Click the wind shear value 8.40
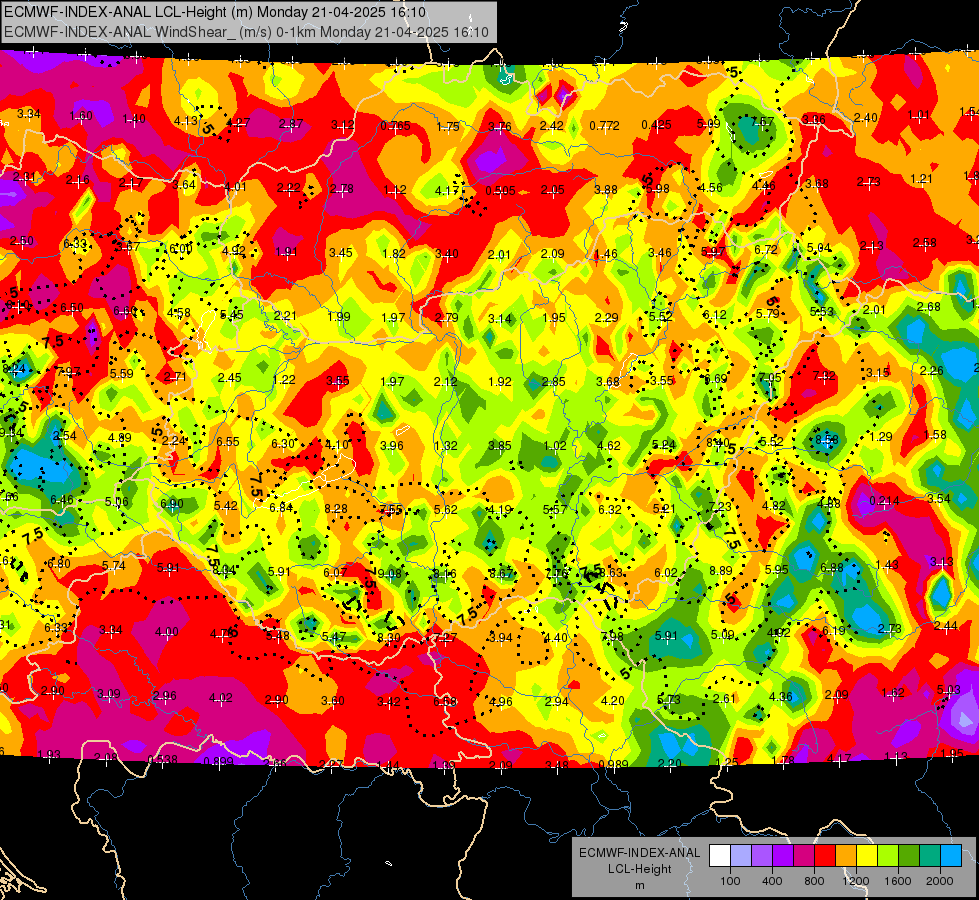Image resolution: width=979 pixels, height=900 pixels. click(718, 442)
